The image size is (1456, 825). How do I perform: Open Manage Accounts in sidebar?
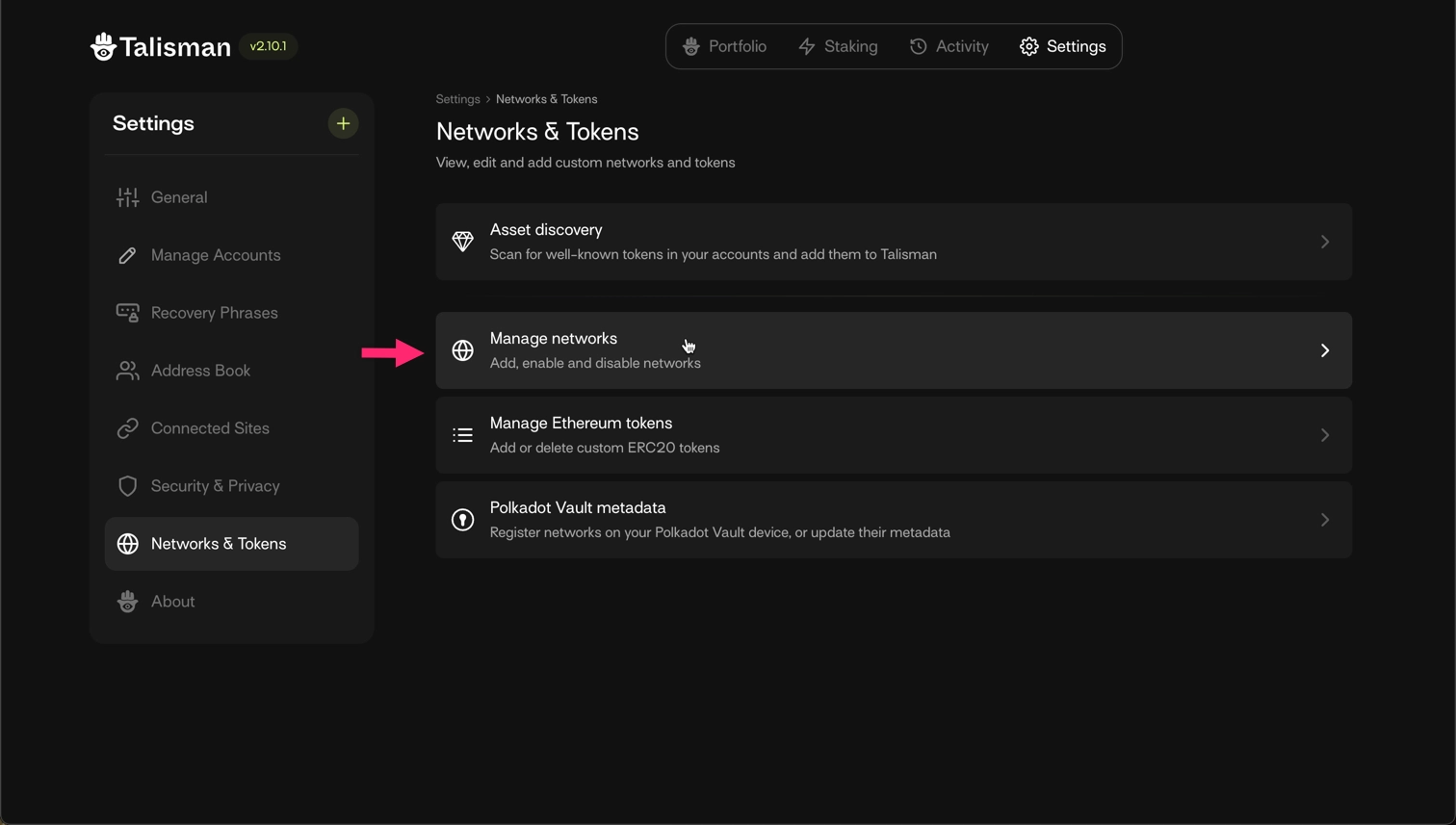point(231,255)
